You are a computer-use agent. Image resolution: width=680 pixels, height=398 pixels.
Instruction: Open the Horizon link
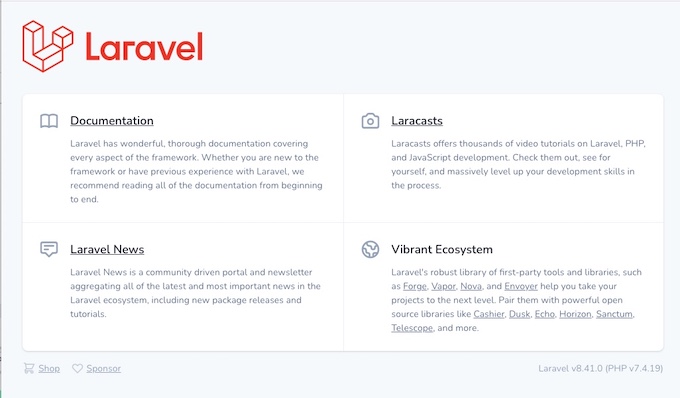[x=575, y=314]
